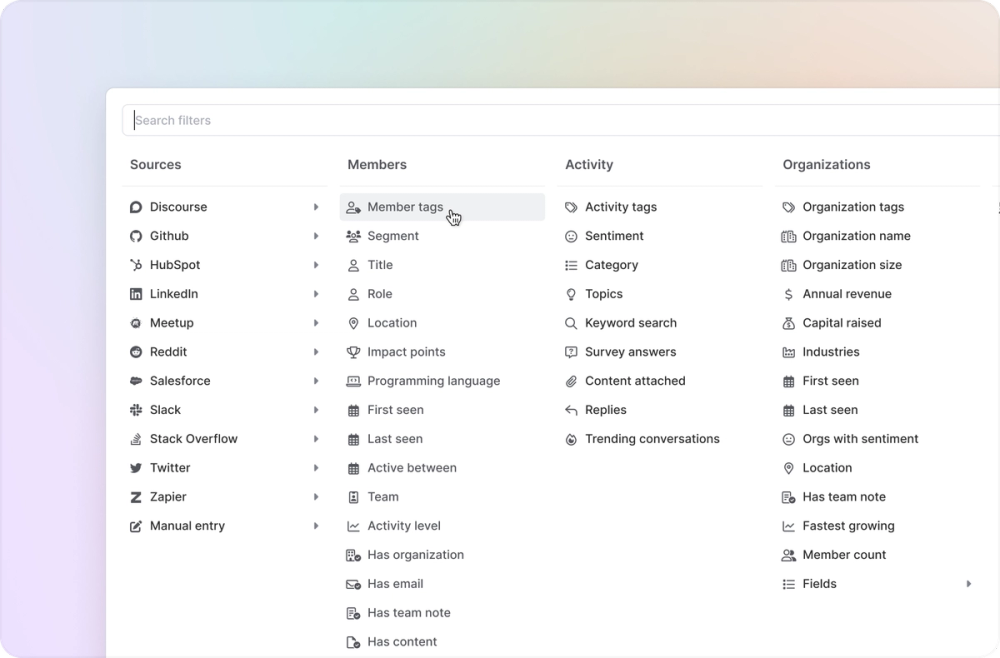Expand the Manual entry submenu arrow
Image resolution: width=1000 pixels, height=658 pixels.
tap(316, 526)
